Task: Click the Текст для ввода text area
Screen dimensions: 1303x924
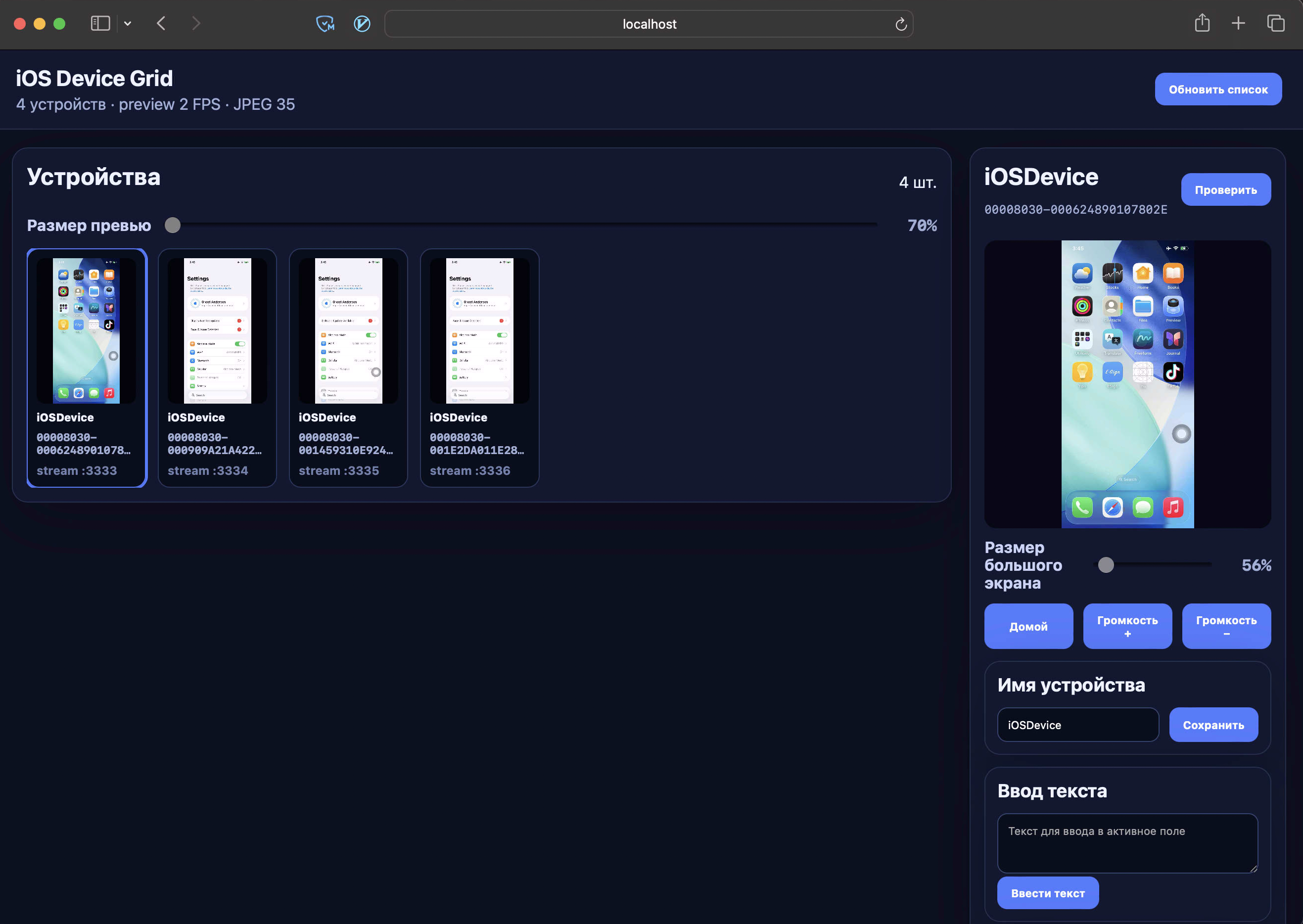Action: 1127,843
